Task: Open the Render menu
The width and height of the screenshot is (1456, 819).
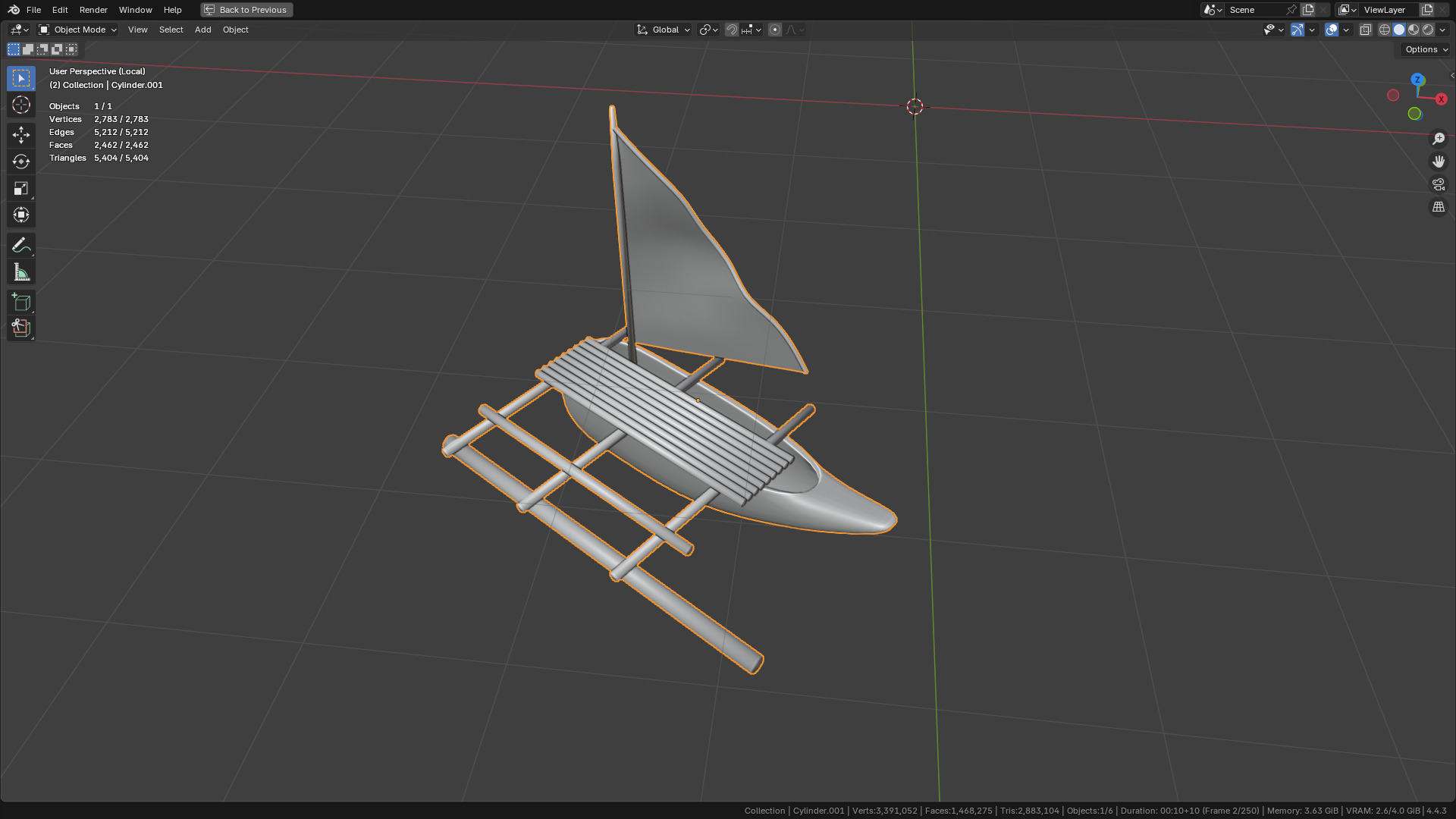Action: tap(93, 10)
